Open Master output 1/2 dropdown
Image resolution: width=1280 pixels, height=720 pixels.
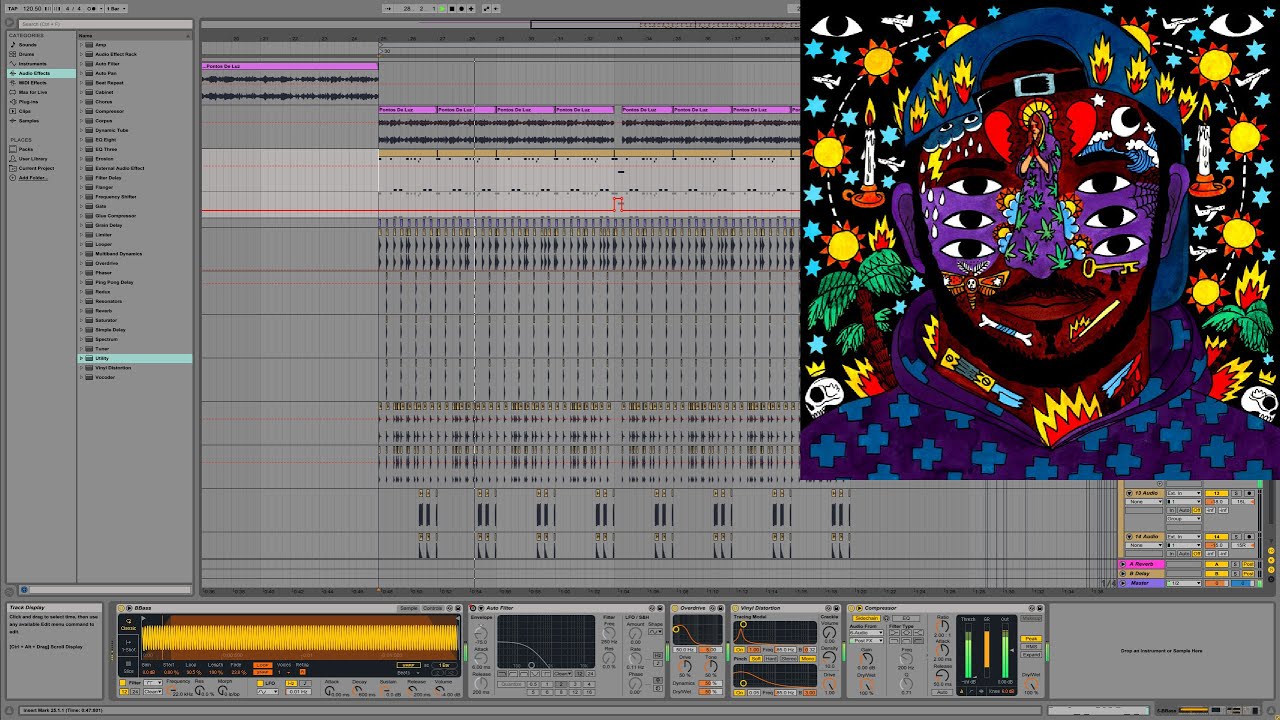pyautogui.click(x=1184, y=583)
